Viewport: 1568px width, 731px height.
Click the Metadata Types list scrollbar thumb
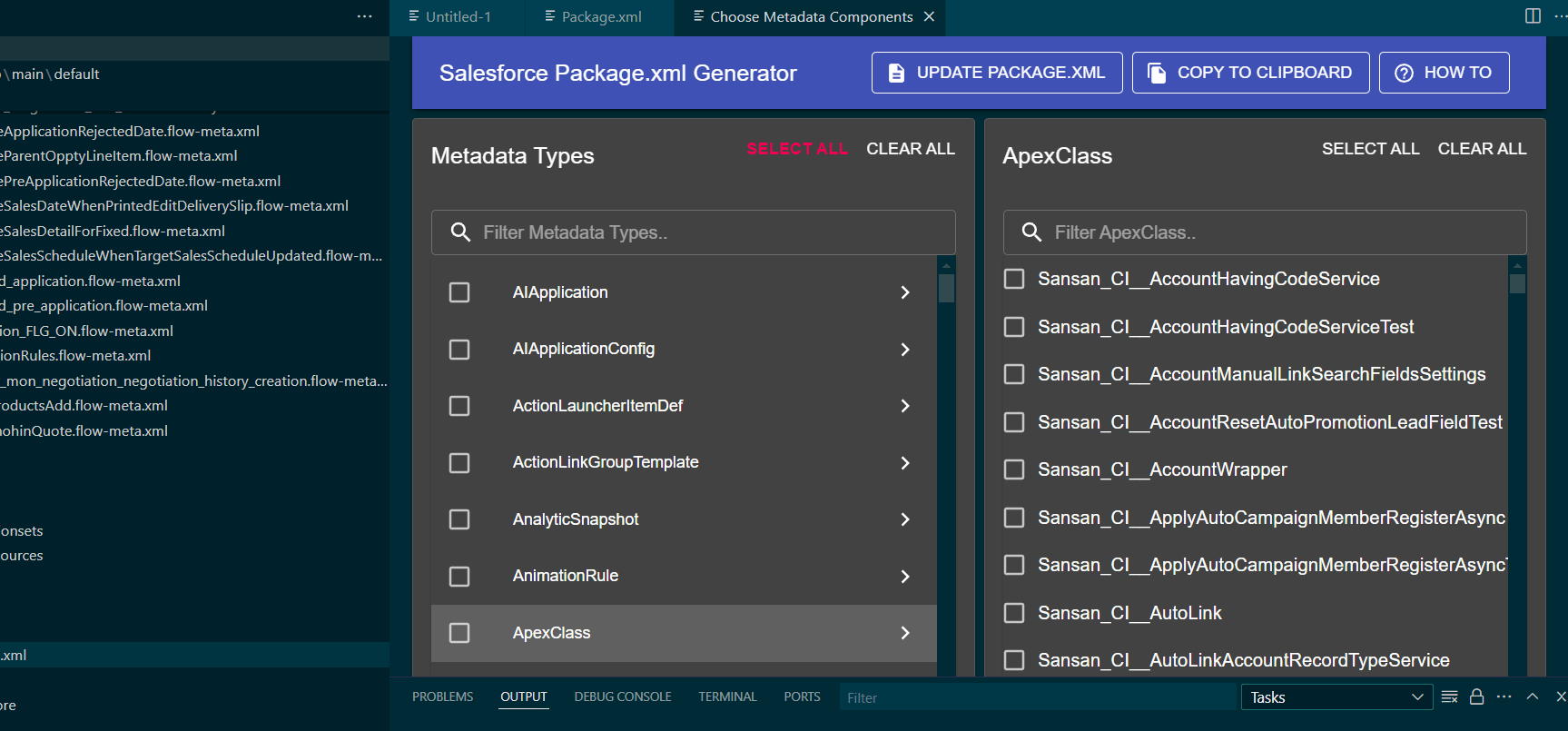pyautogui.click(x=946, y=288)
